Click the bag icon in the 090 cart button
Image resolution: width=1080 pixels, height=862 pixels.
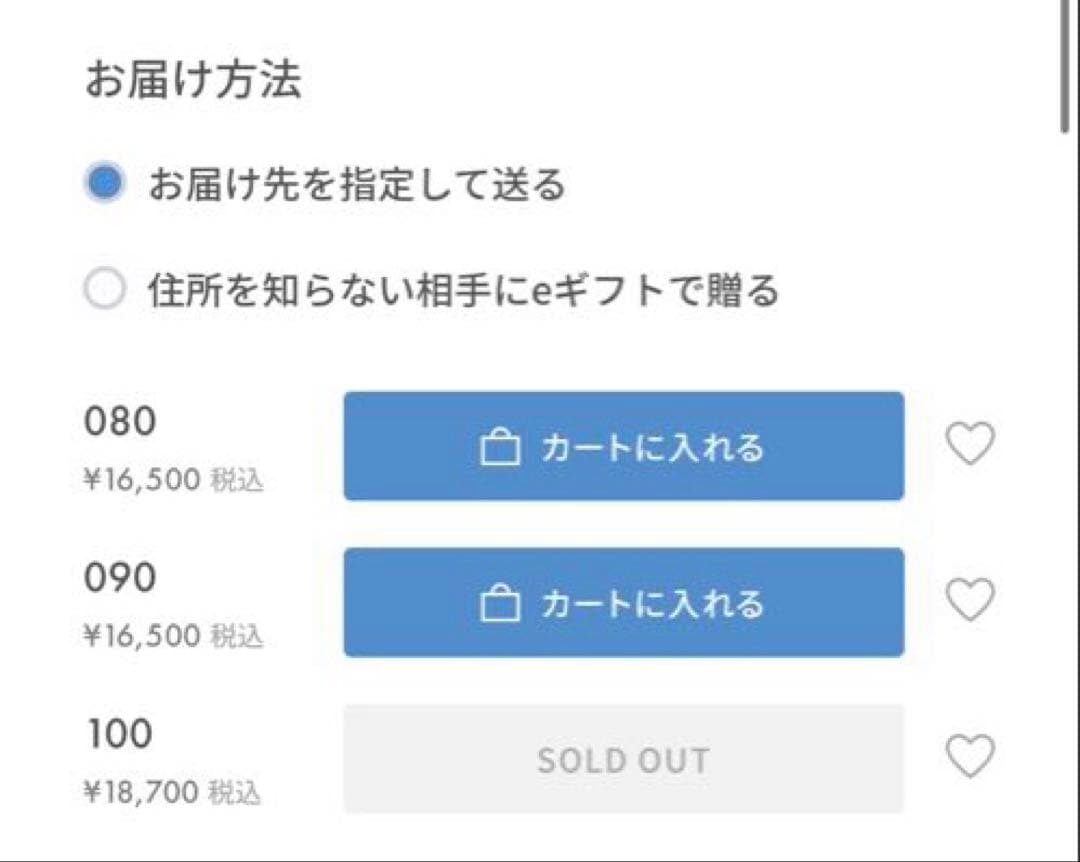point(500,604)
